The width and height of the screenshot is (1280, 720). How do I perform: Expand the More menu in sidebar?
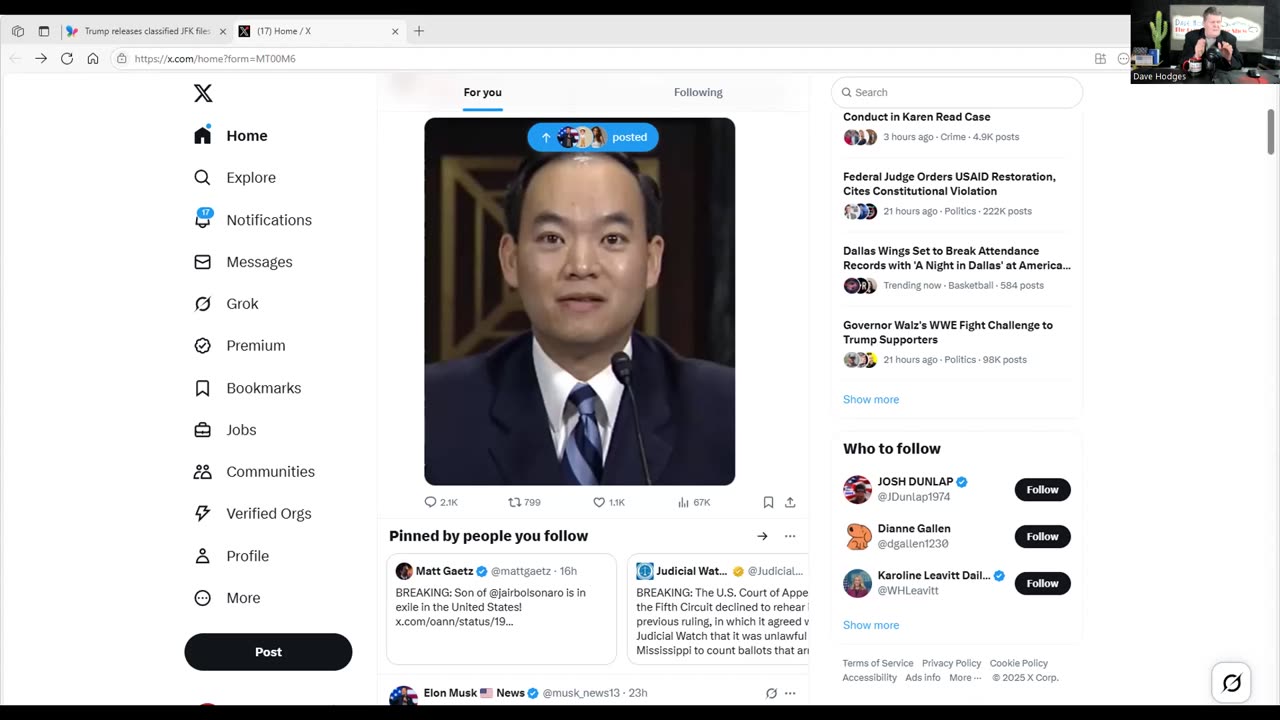coord(227,598)
